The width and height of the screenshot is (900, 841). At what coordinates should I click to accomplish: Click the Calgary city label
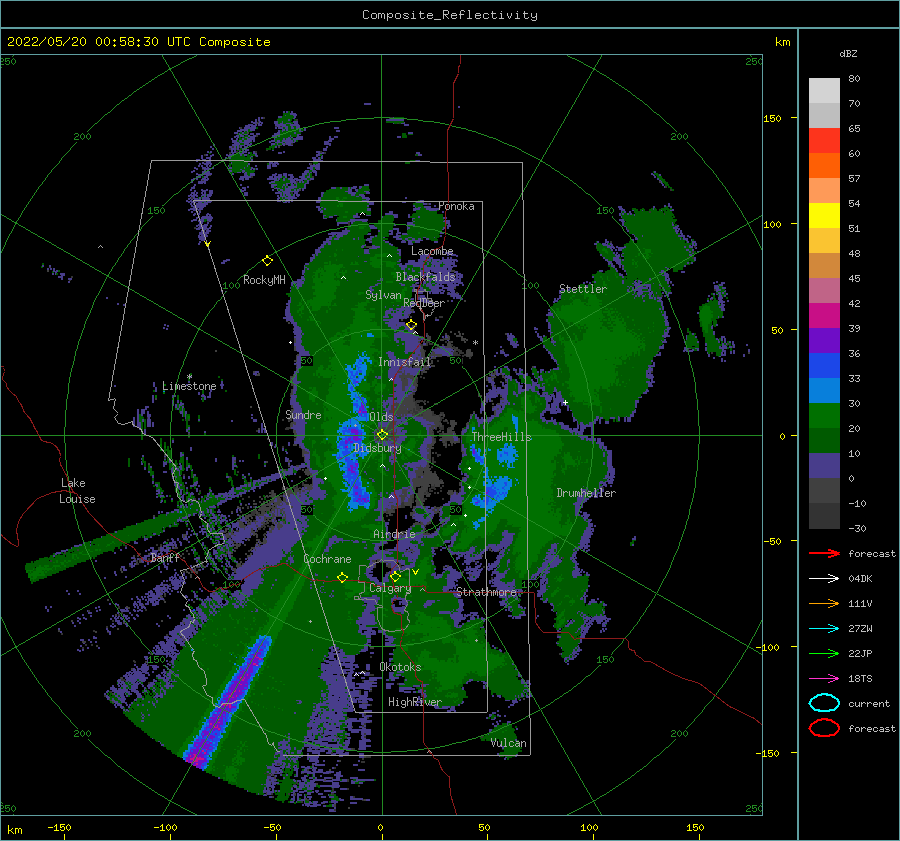point(390,588)
